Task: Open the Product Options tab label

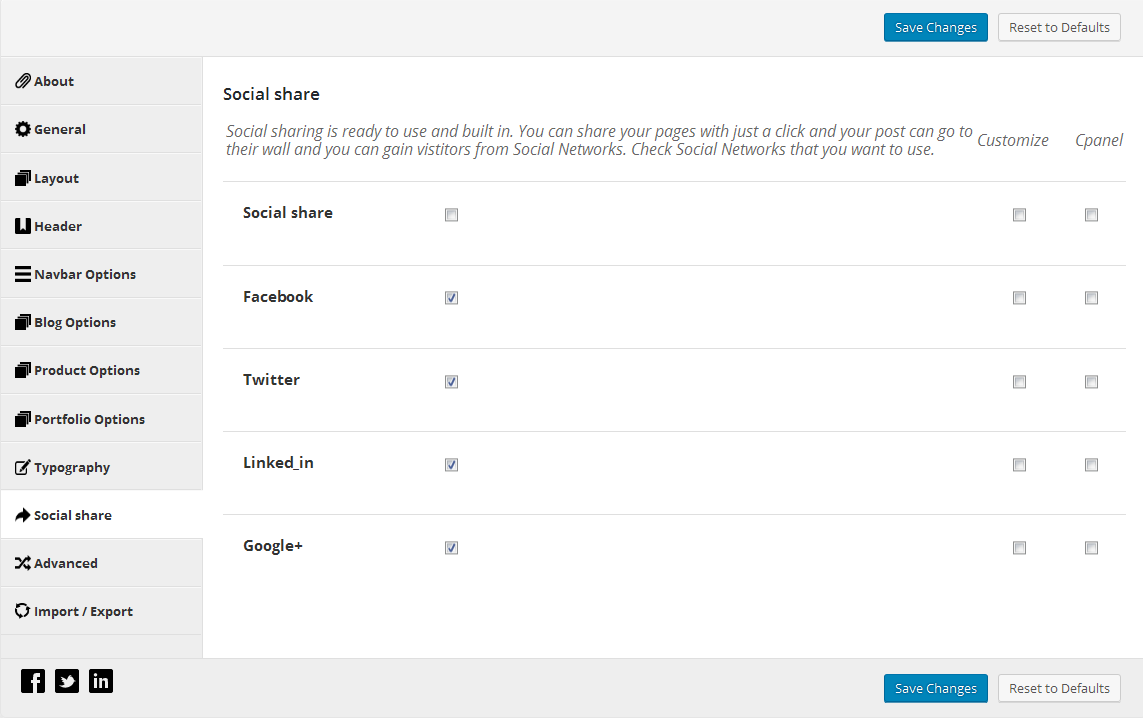Action: 87,371
